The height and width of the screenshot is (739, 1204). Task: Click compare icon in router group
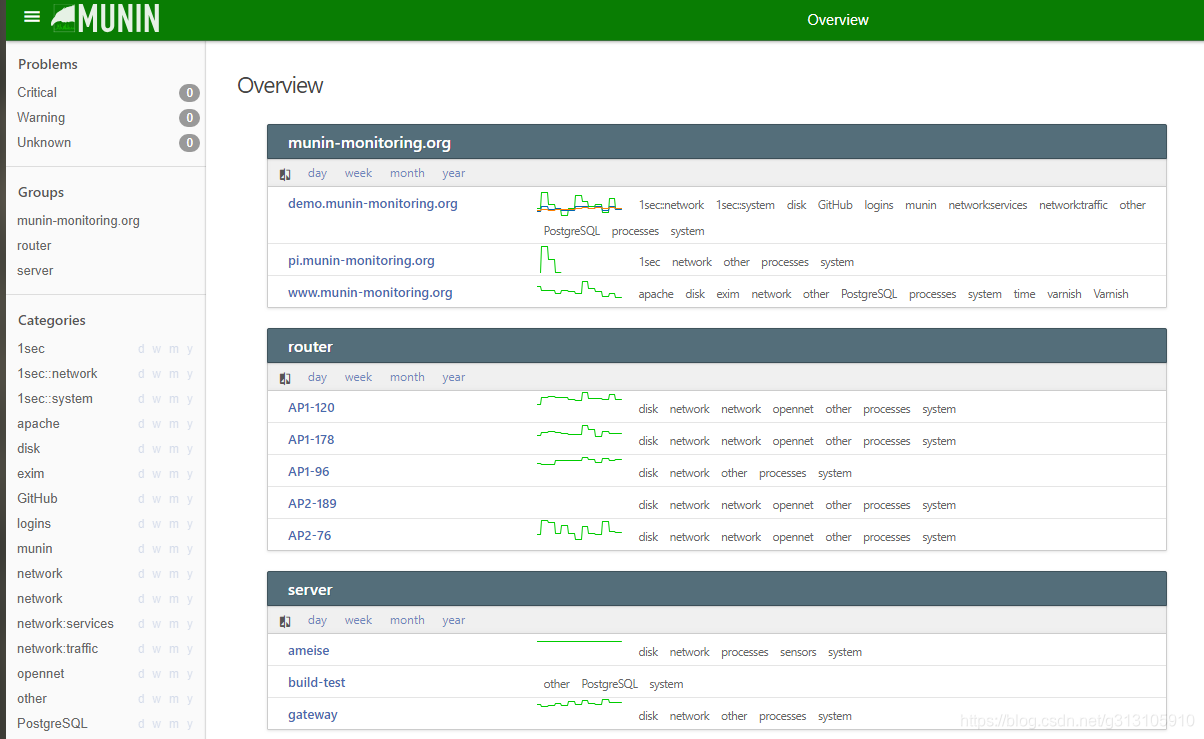(x=285, y=378)
